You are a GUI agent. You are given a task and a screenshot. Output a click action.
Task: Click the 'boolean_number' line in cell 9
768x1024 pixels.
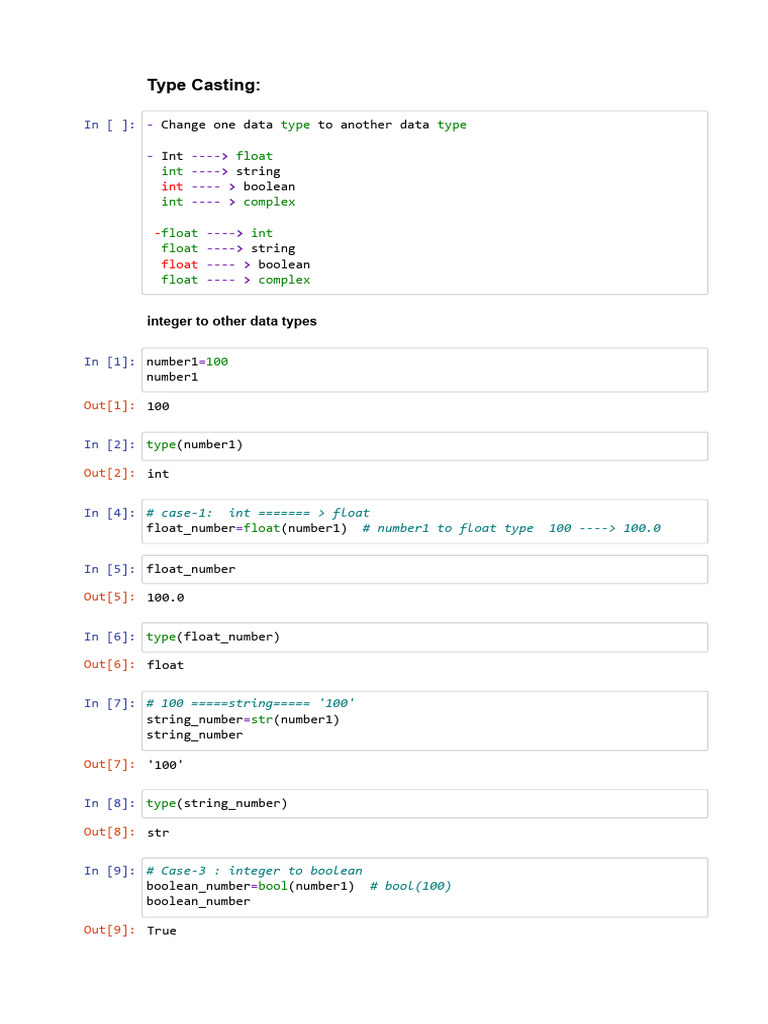click(199, 901)
